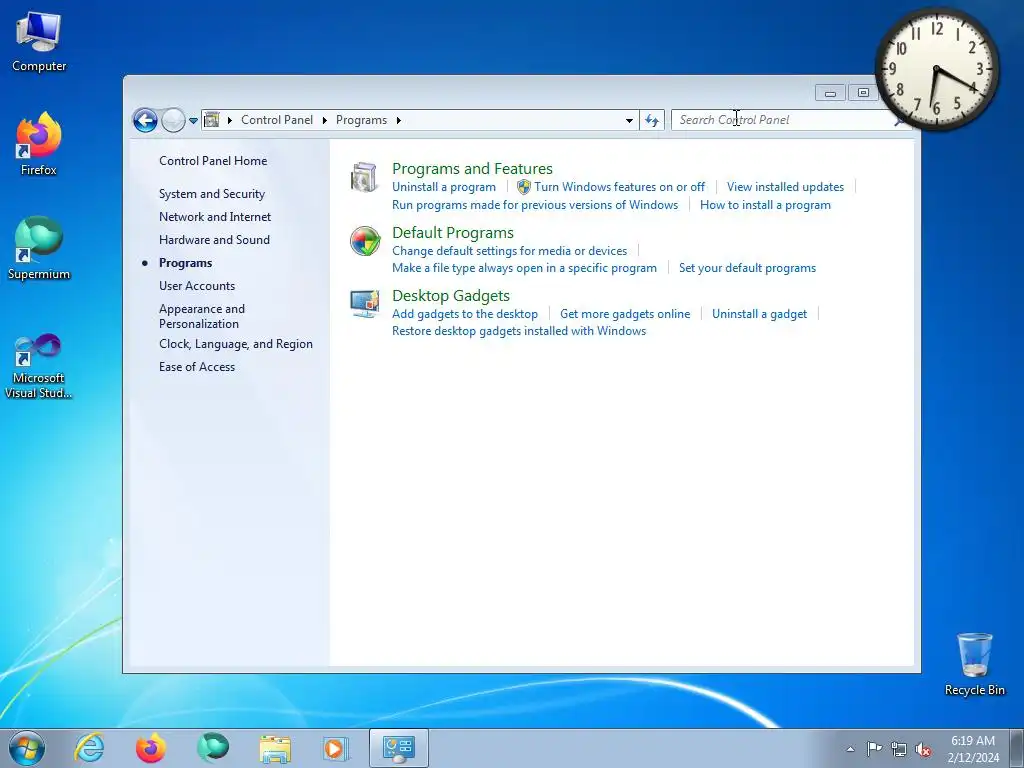This screenshot has height=768, width=1024.
Task: Click the Control Panel address bar icon
Action: click(x=212, y=120)
